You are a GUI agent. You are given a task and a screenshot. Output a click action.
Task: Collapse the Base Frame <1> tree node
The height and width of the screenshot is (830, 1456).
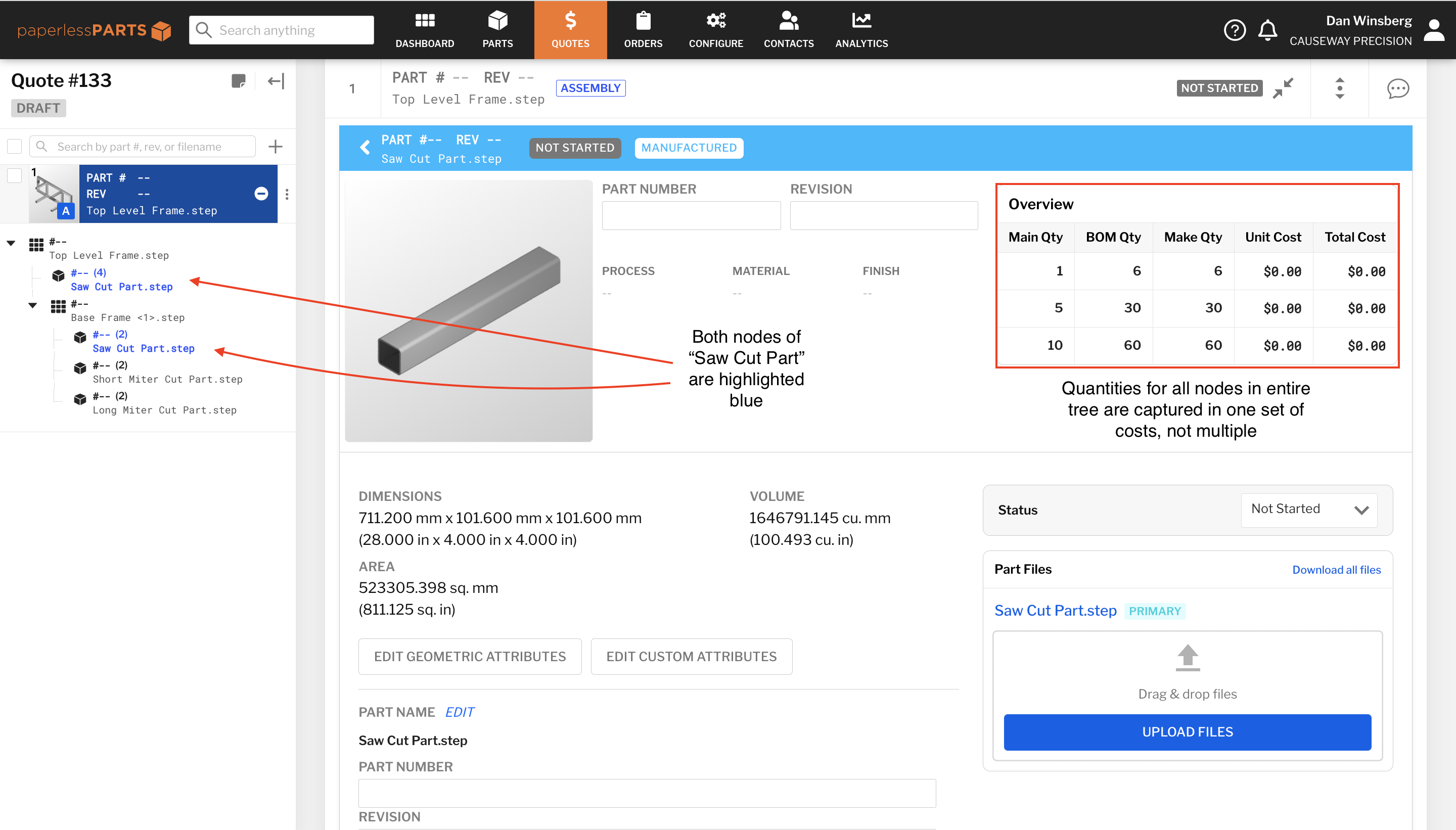[32, 305]
